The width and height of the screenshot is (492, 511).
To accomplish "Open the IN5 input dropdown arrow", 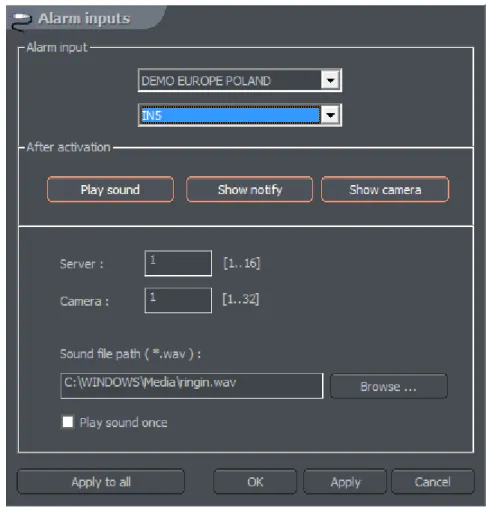I will [x=330, y=115].
